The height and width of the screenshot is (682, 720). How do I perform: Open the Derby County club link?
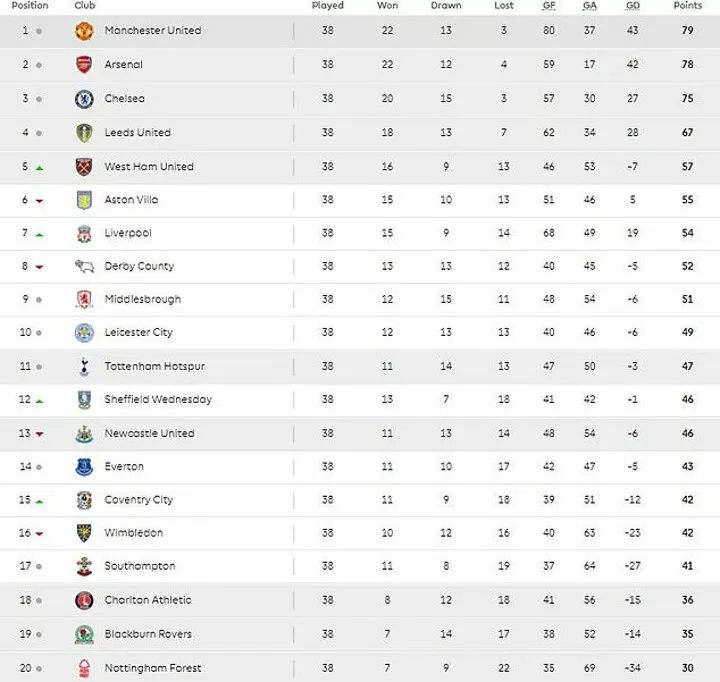139,266
